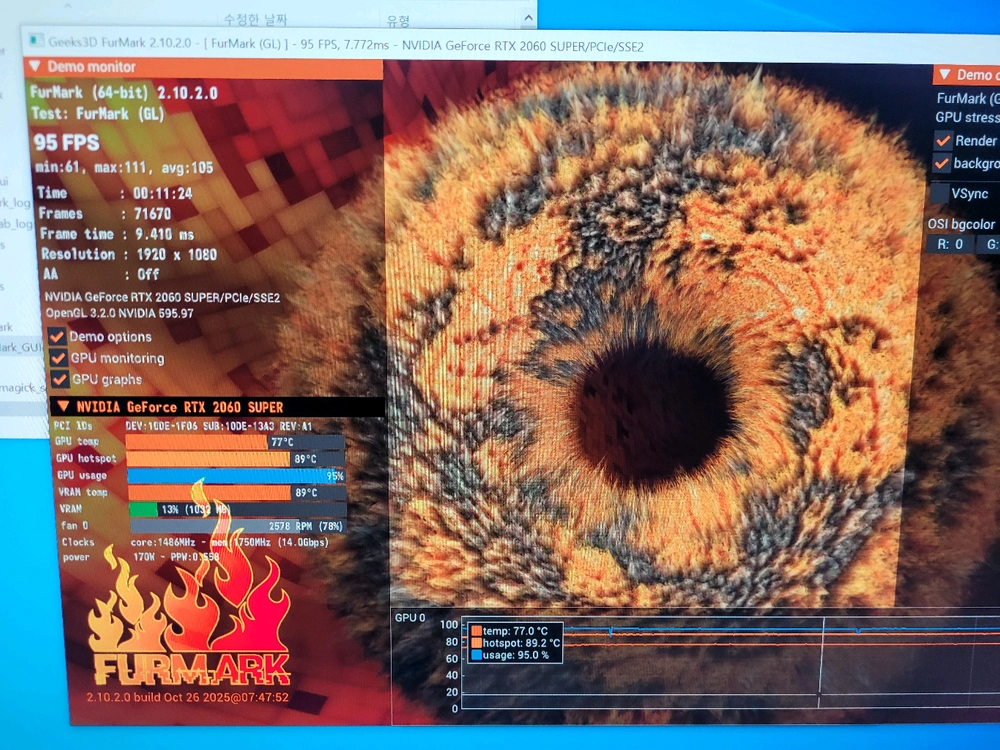The width and height of the screenshot is (1000, 750).
Task: Click the min:61, max:111, avg:105 text
Action: pyautogui.click(x=124, y=168)
